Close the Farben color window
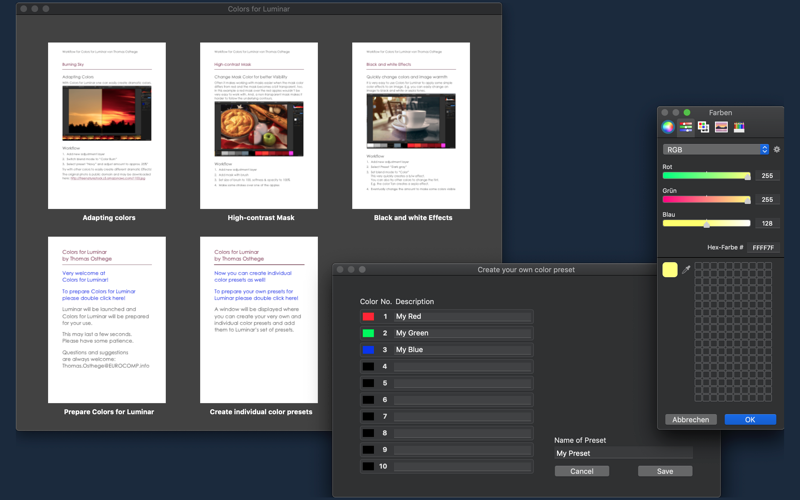This screenshot has height=500, width=800. coord(665,112)
